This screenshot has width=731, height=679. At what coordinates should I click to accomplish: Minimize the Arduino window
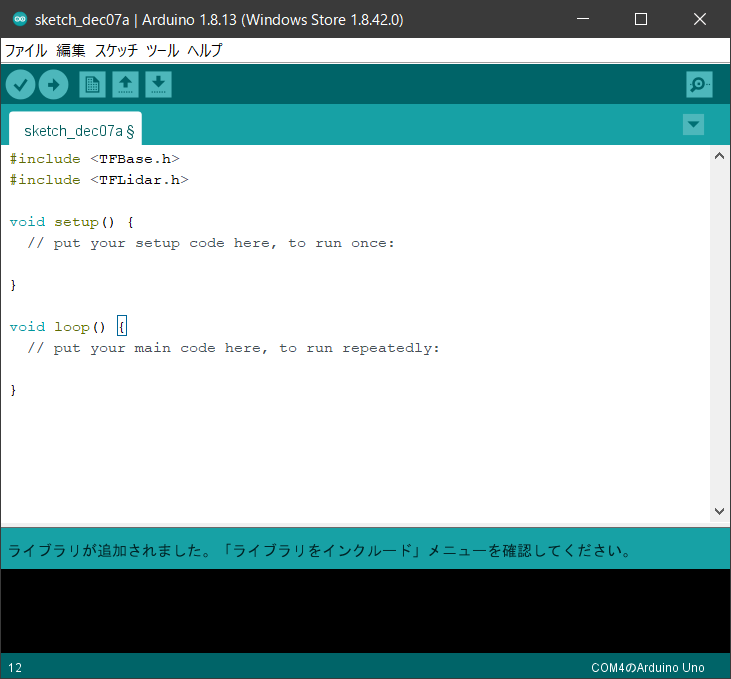(x=583, y=19)
